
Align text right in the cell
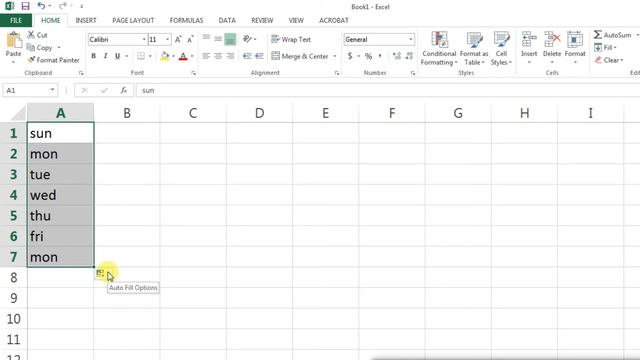click(x=230, y=56)
